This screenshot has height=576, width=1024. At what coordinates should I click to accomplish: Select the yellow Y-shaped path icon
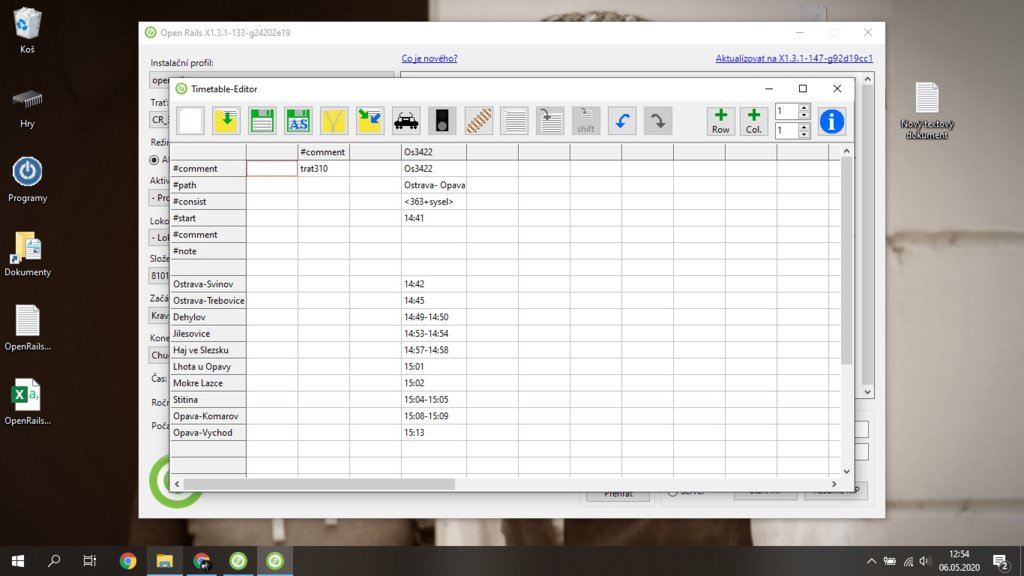[334, 121]
